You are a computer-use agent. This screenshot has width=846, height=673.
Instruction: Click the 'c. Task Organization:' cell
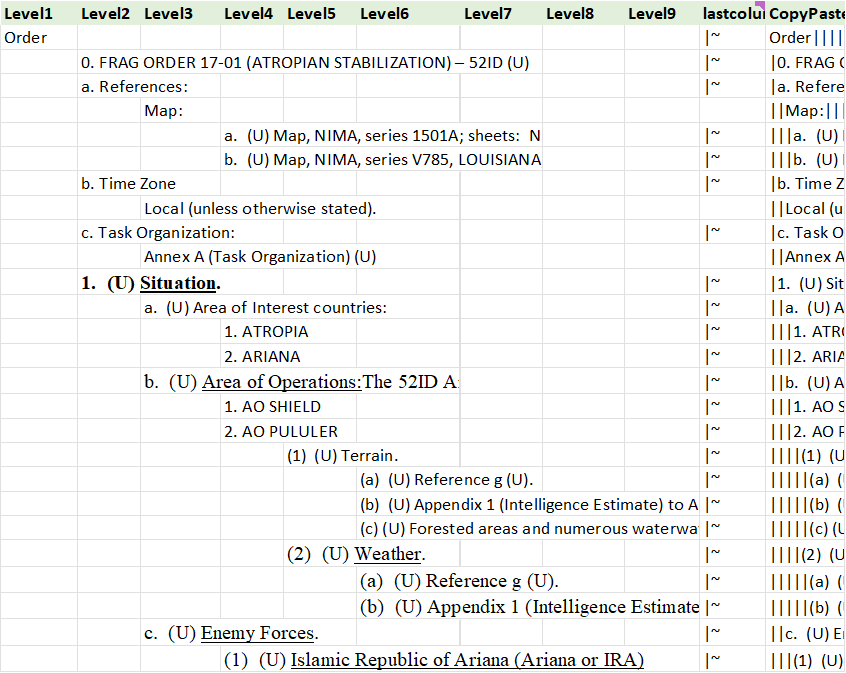click(158, 233)
